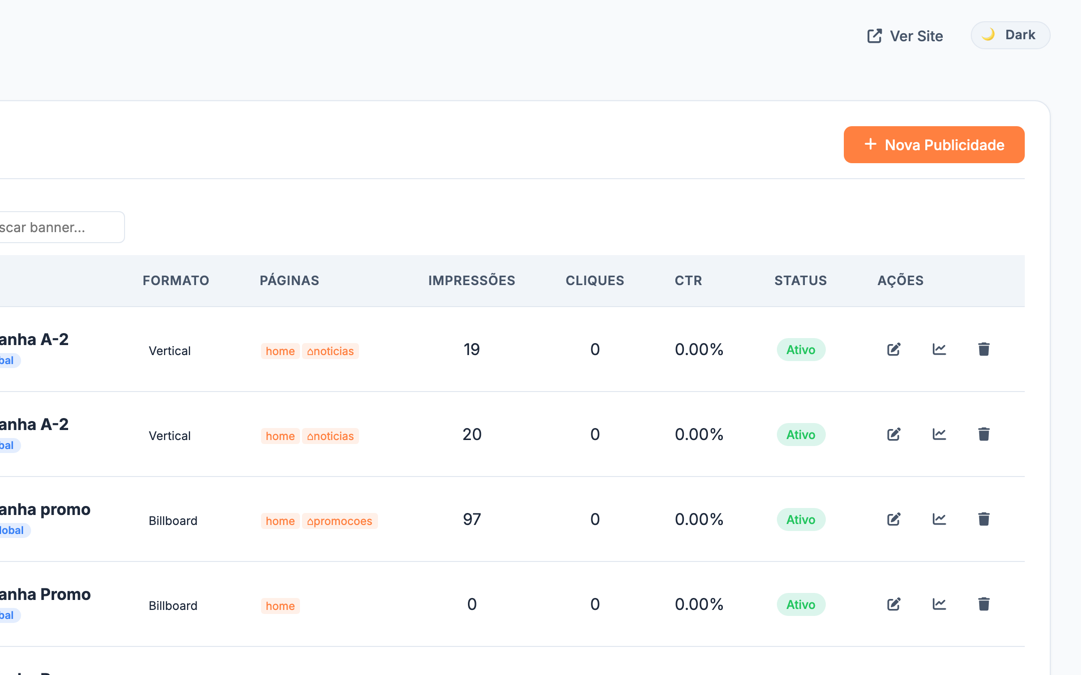
Task: Click the home tag in the 20 impressions row
Action: (280, 436)
